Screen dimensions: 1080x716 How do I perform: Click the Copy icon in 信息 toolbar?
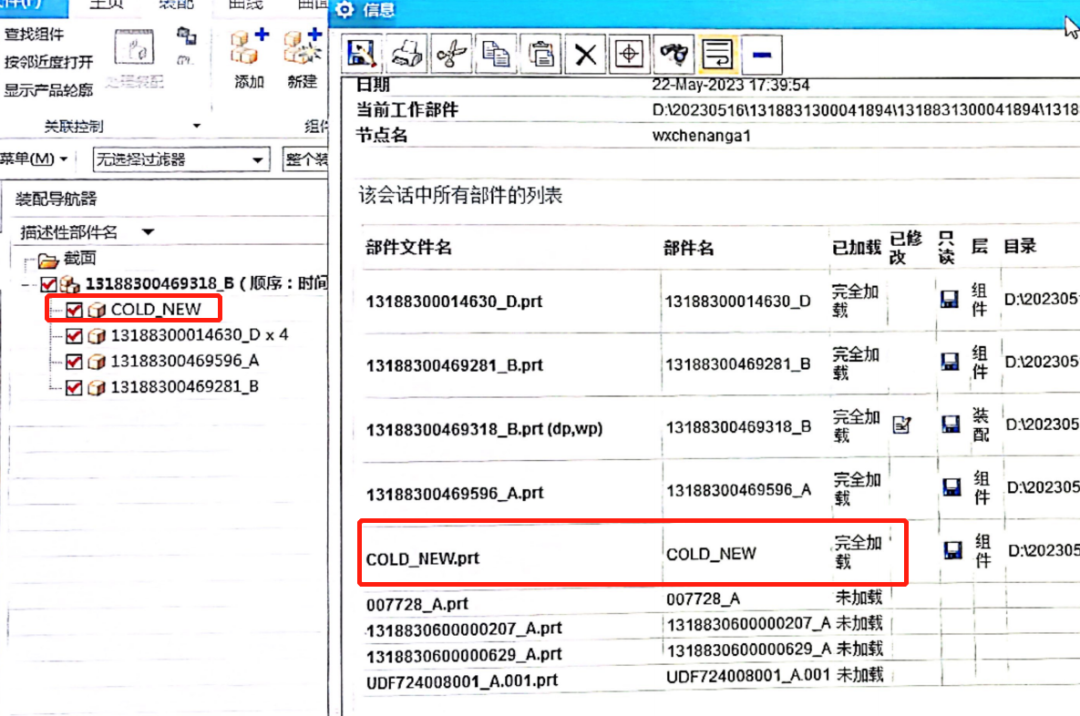[496, 54]
